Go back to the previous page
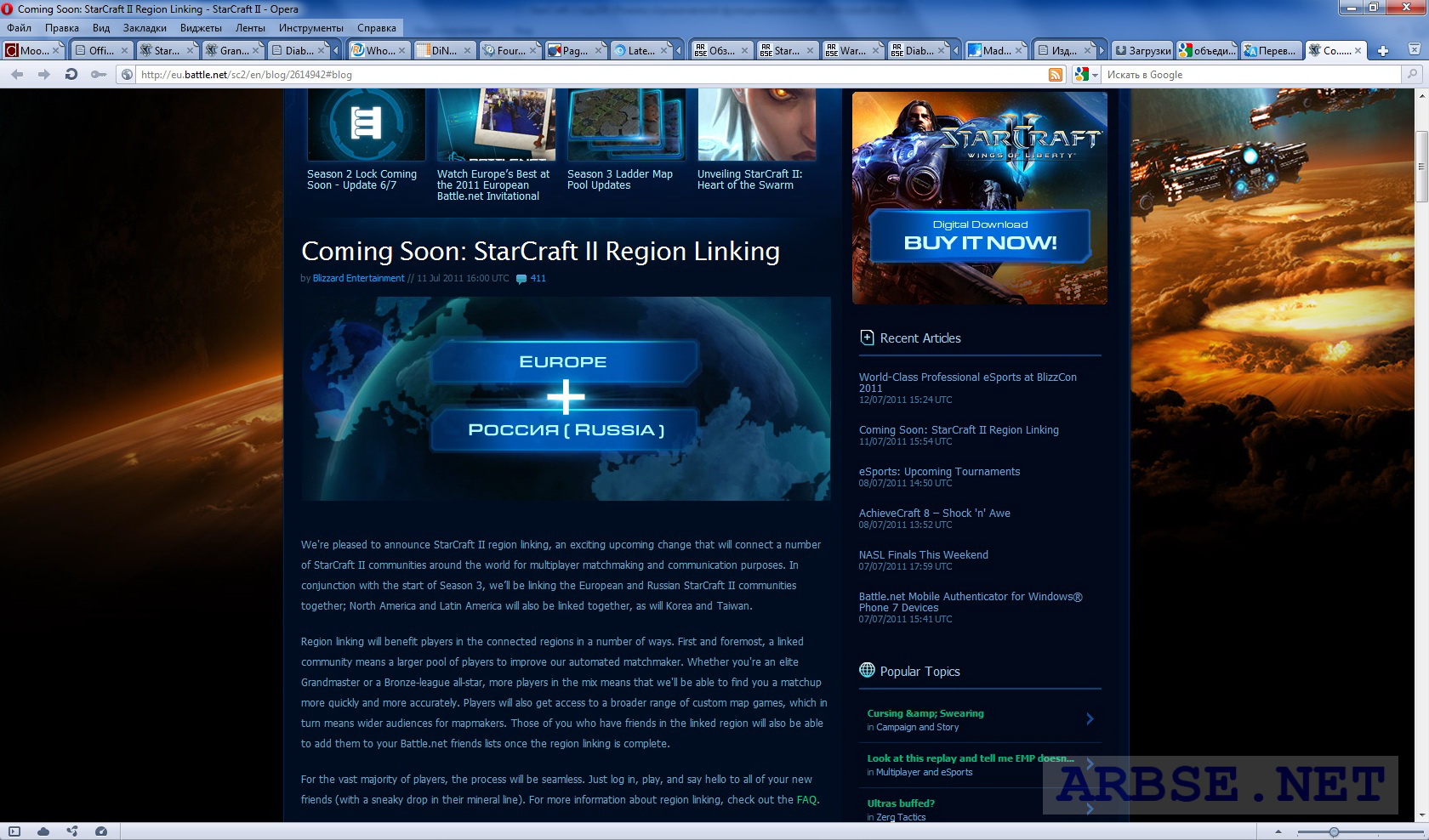This screenshot has height=840, width=1429. pyautogui.click(x=17, y=74)
